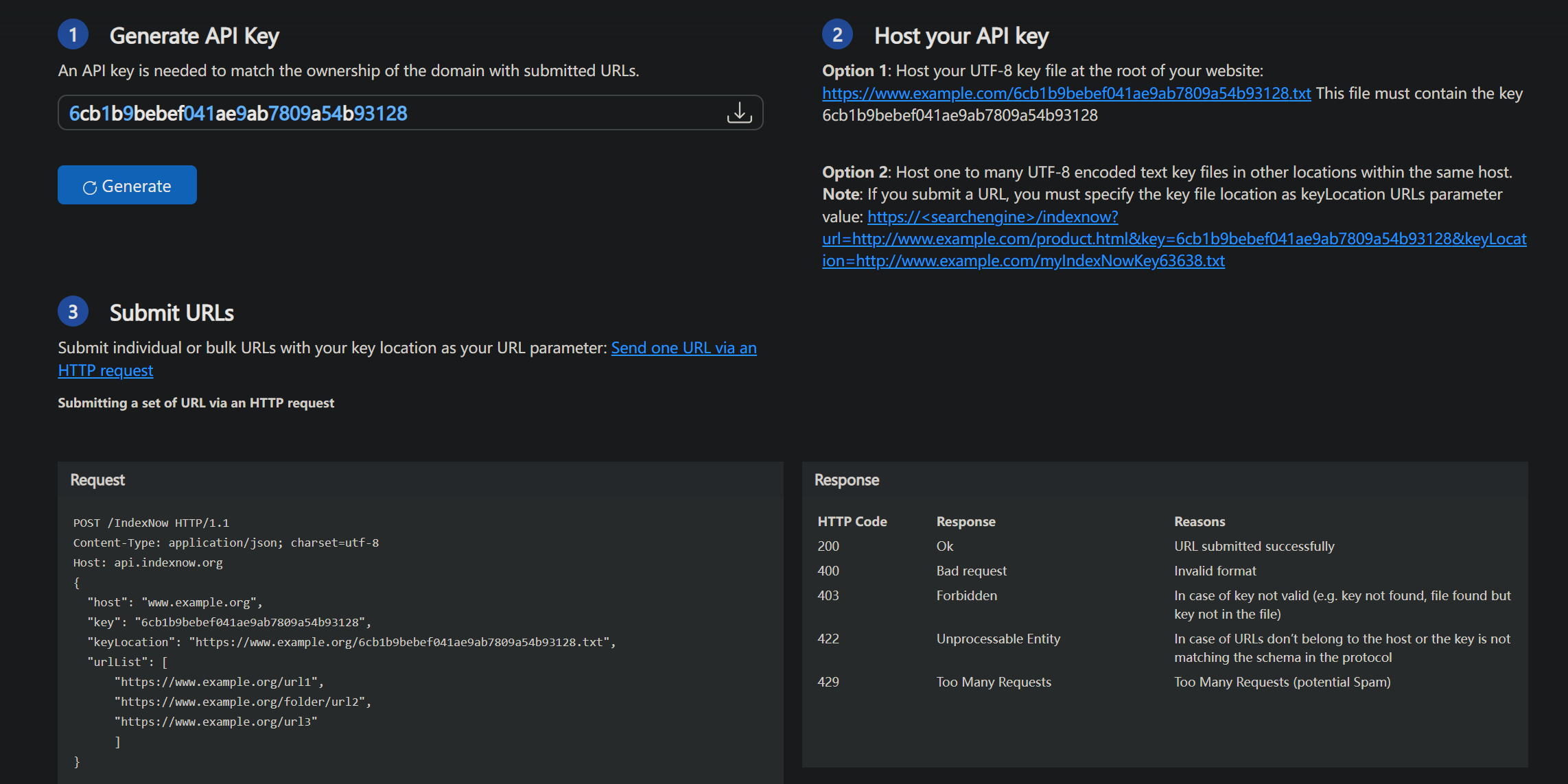Open the example.com key file .txt link

[1066, 93]
